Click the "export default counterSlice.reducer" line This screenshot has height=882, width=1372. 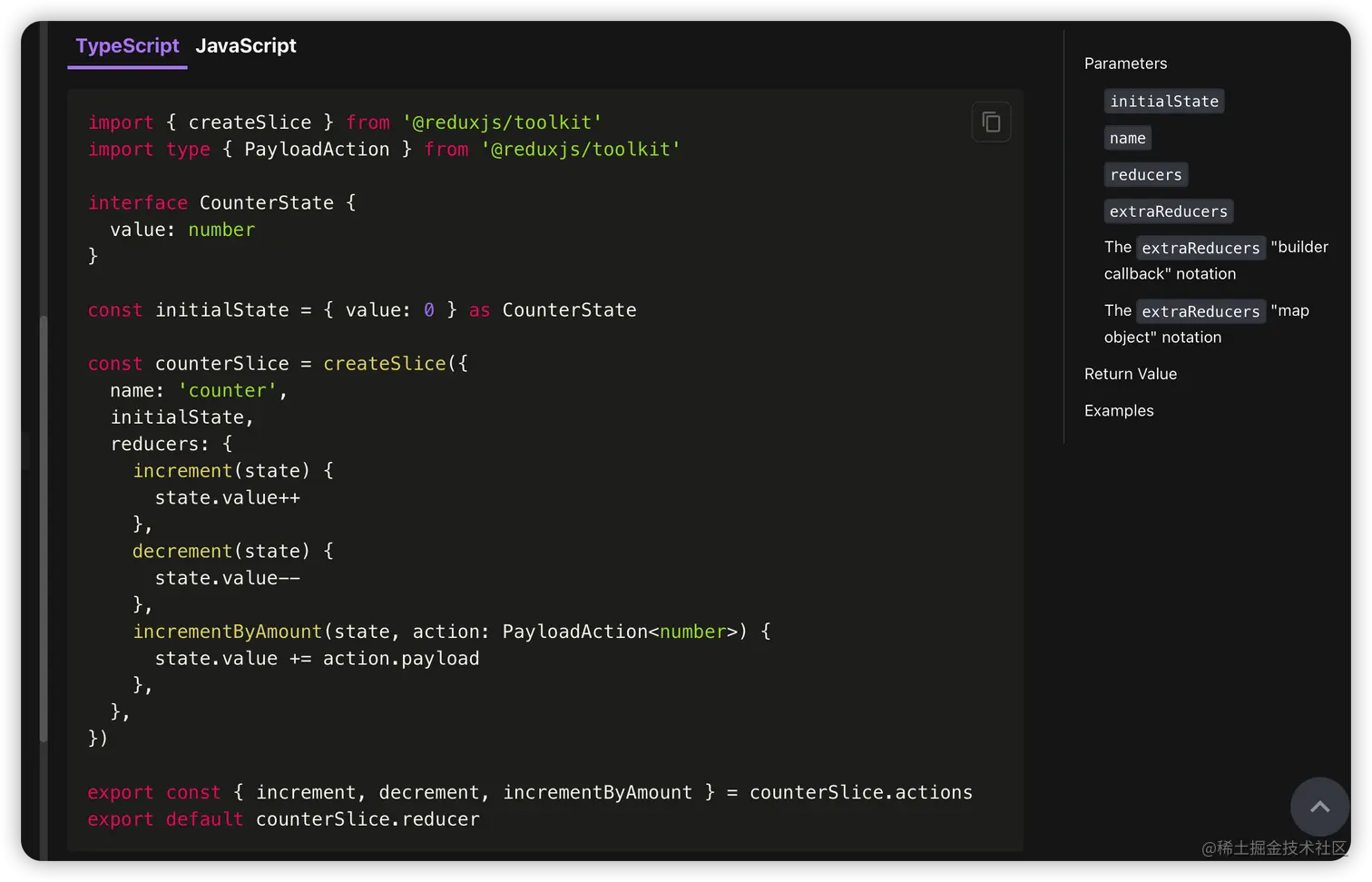(x=283, y=819)
